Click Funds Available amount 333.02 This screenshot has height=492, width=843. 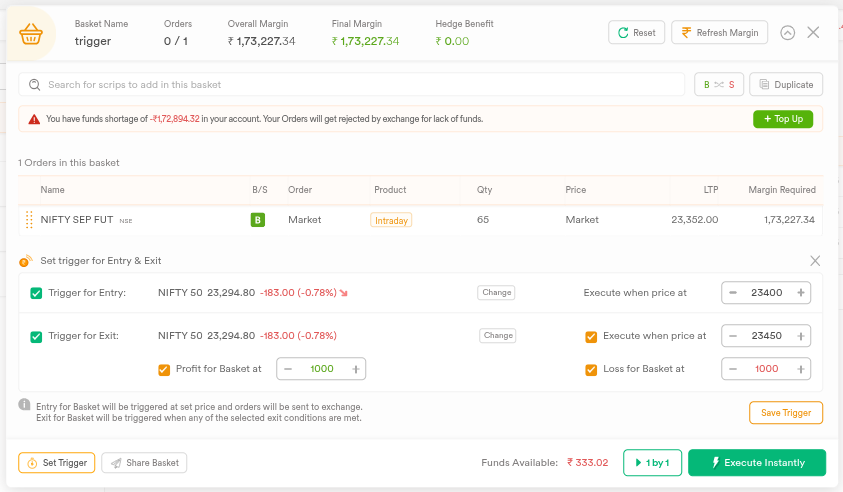[588, 463]
